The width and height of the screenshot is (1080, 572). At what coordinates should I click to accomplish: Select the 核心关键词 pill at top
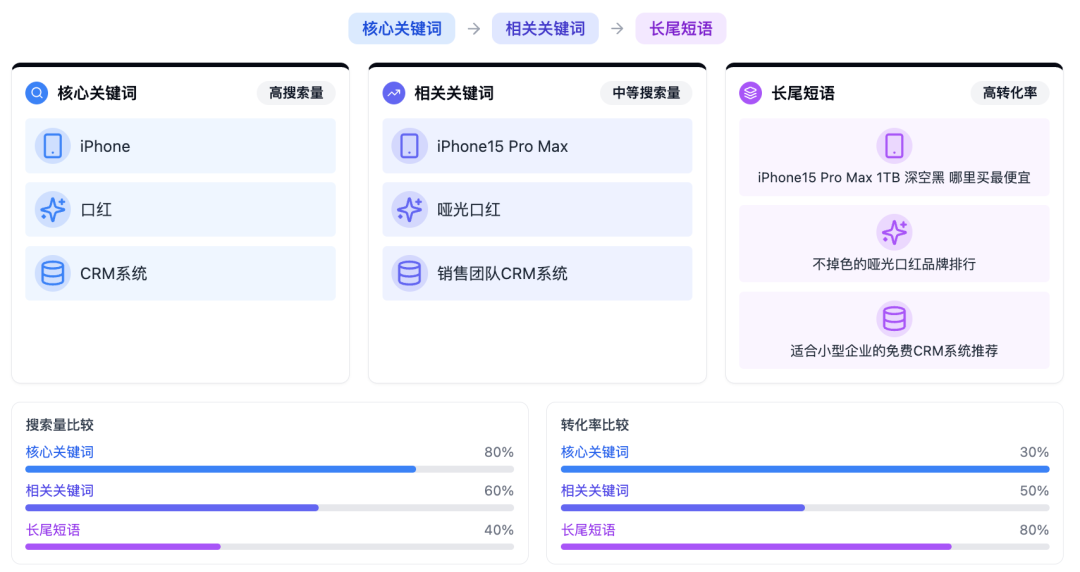(402, 28)
